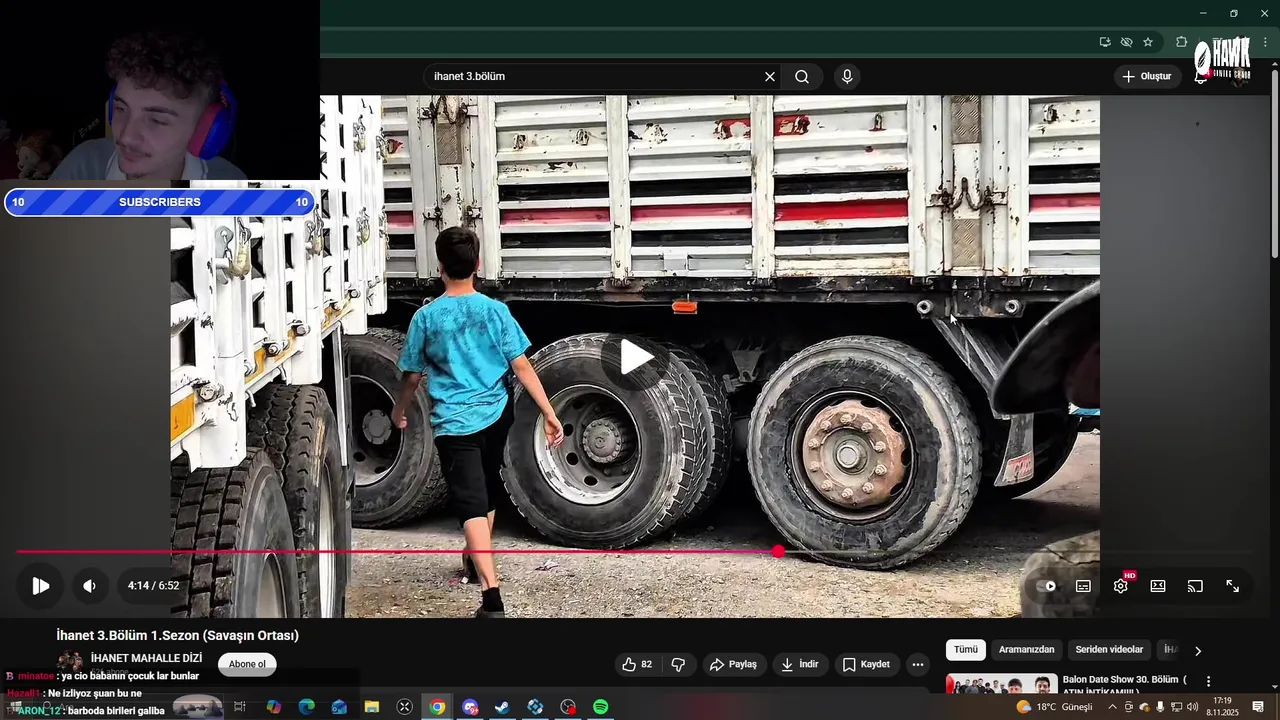The width and height of the screenshot is (1280, 720).
Task: Open the 17:19 clock and calendar
Action: pos(1222,707)
